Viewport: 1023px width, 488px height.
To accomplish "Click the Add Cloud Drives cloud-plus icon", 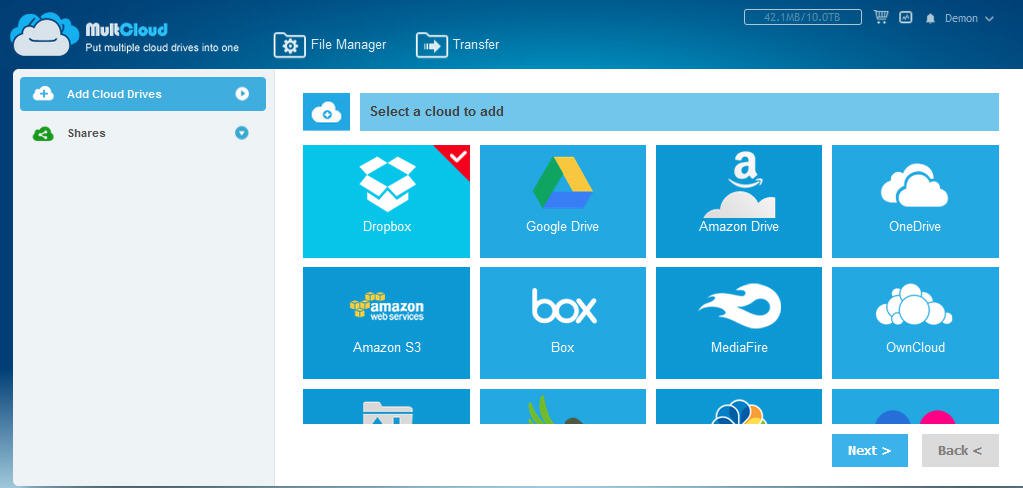I will [43, 94].
